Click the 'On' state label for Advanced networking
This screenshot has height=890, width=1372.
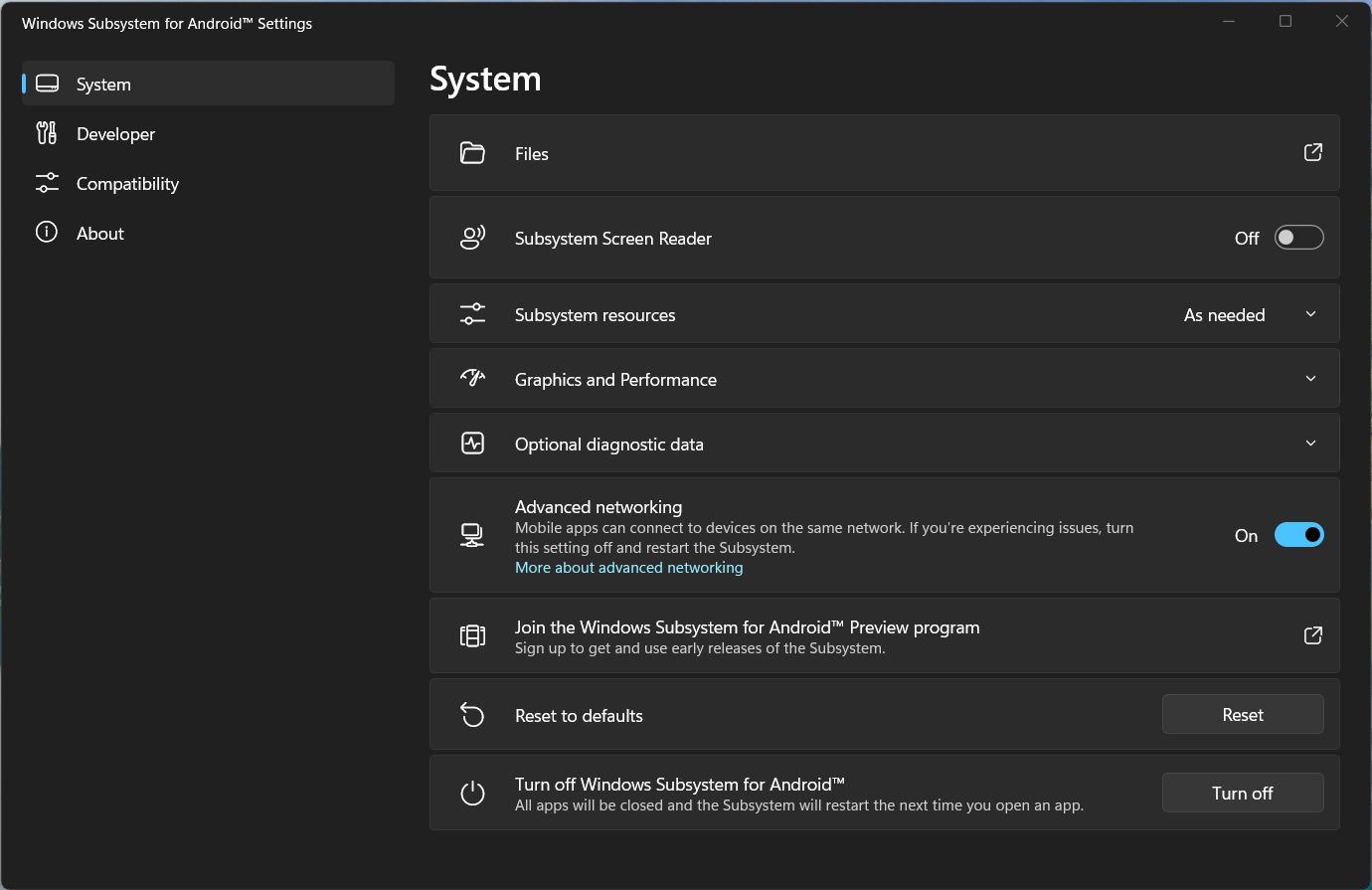[1247, 536]
